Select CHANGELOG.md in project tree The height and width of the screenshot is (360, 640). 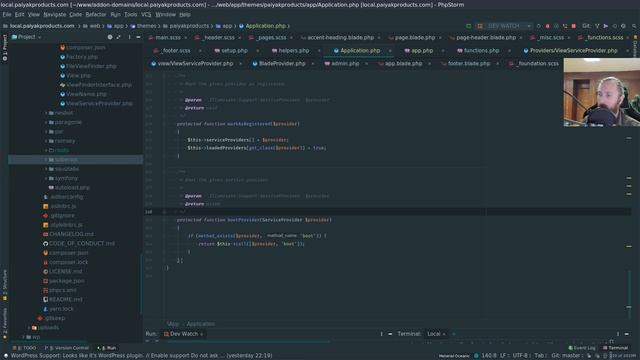point(71,234)
